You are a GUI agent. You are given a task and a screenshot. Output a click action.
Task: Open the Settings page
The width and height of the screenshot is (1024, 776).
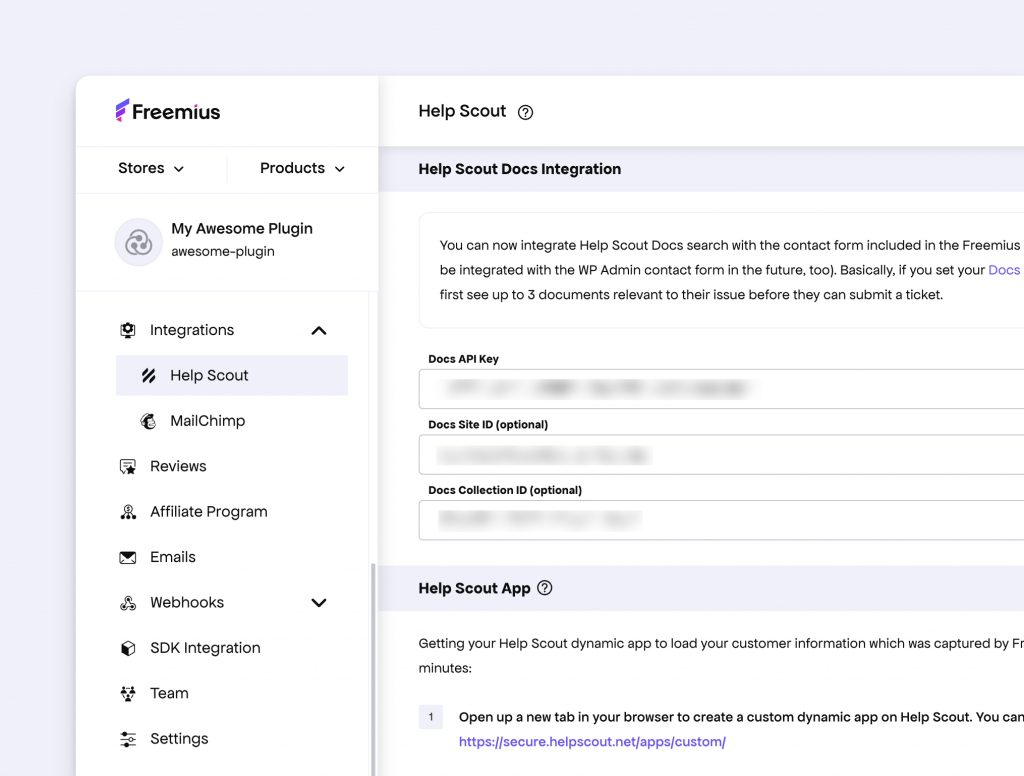(x=179, y=739)
